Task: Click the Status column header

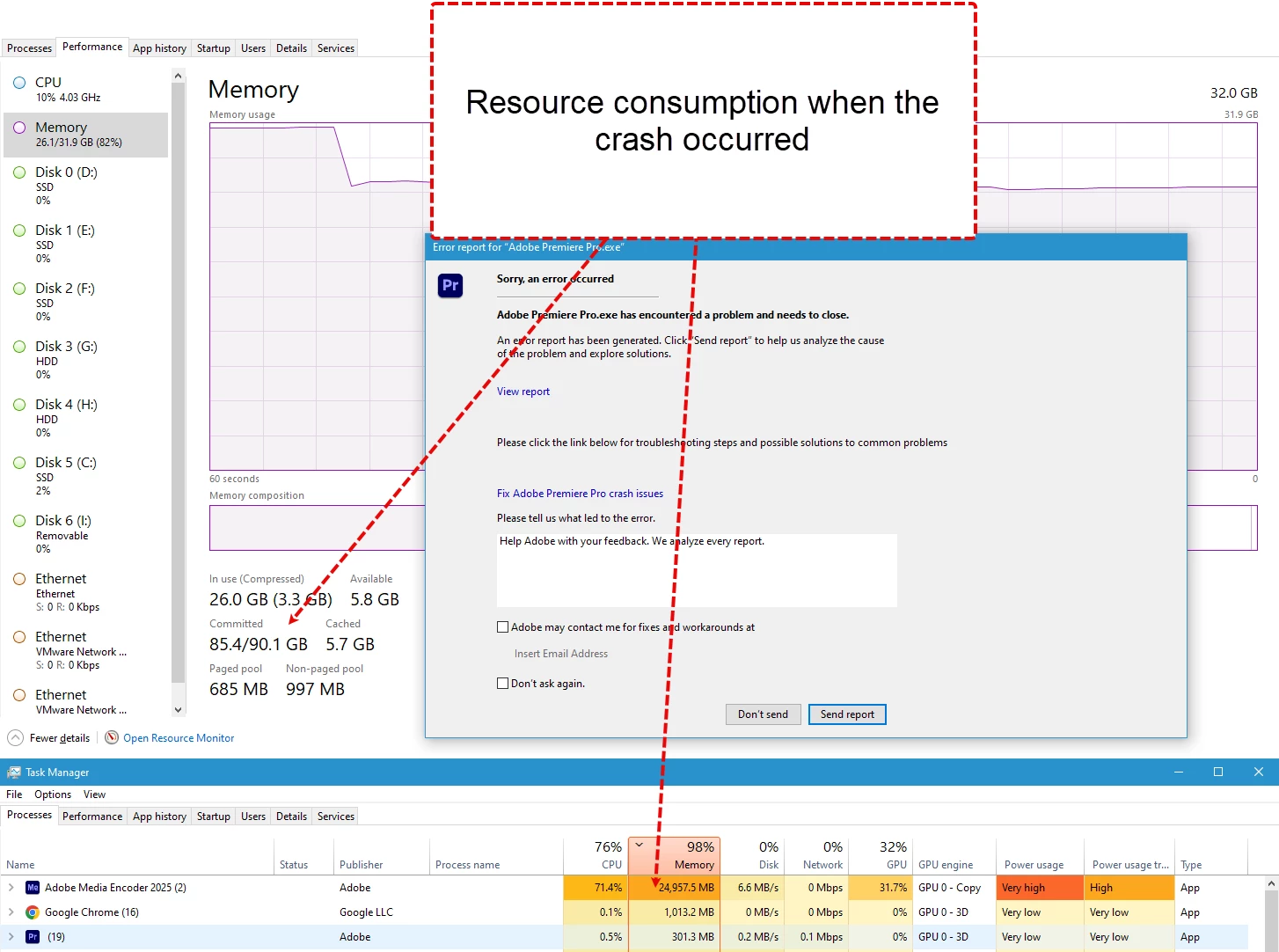Action: coord(303,855)
